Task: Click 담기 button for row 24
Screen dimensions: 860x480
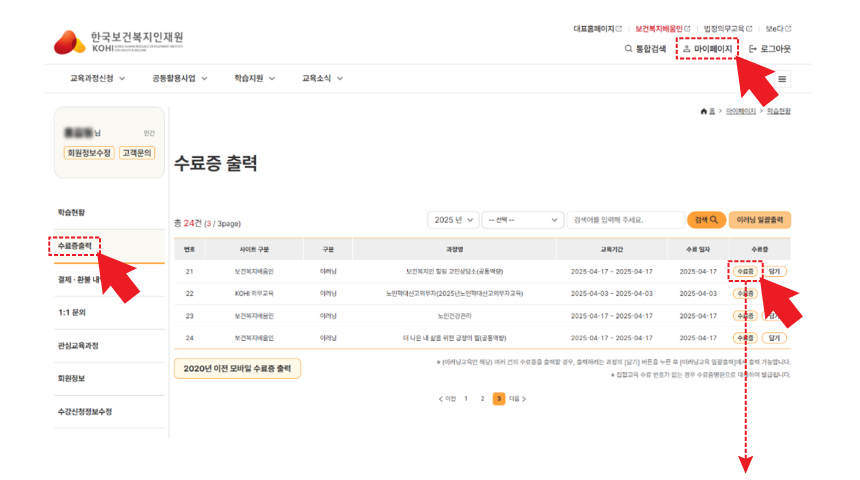Action: (774, 338)
